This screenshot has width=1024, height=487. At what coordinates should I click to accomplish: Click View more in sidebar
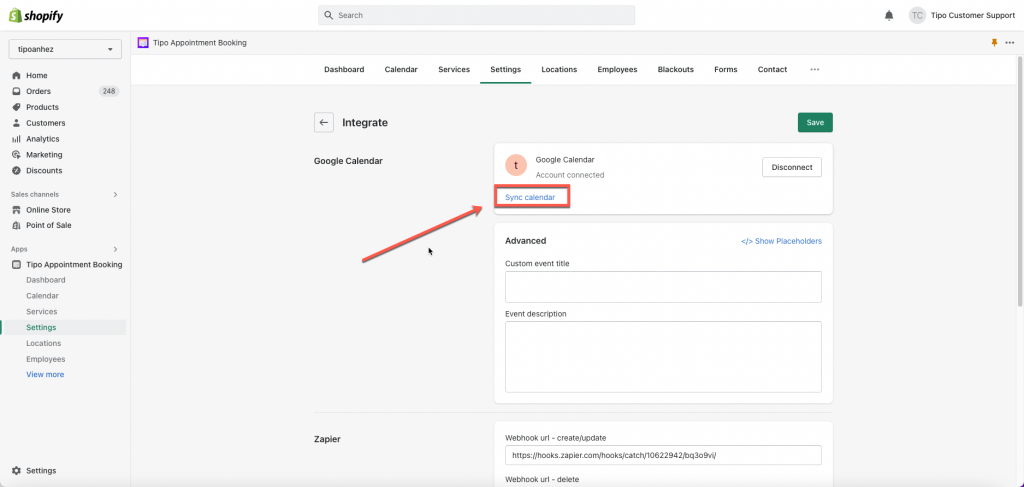[x=45, y=375]
